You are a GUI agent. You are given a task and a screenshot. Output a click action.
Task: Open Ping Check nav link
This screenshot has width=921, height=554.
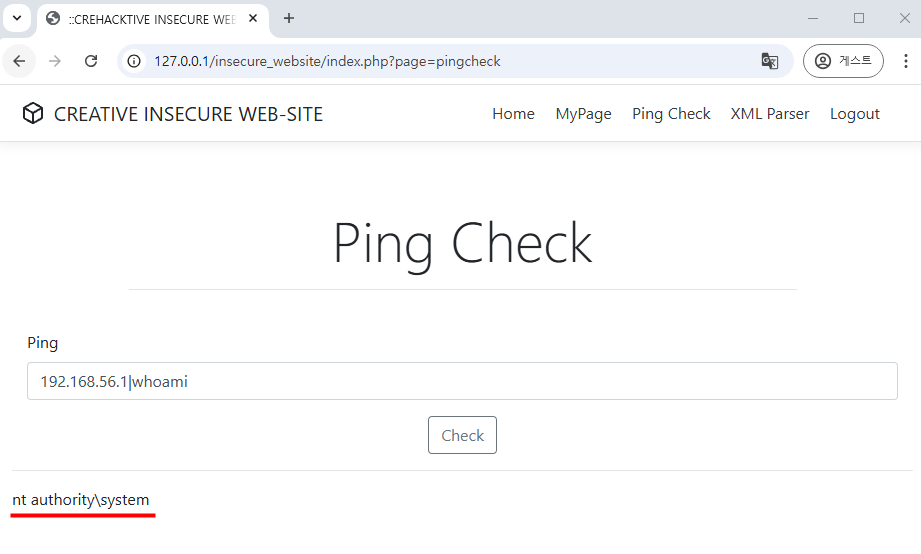671,114
